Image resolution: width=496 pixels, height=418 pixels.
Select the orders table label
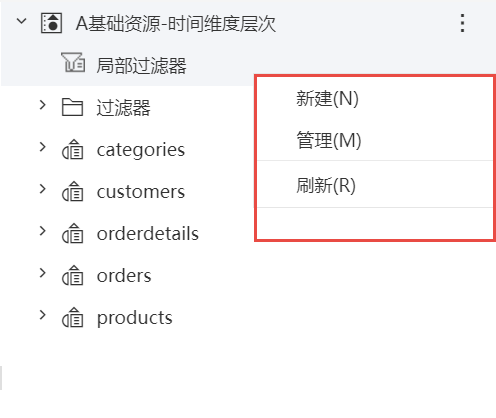point(124,276)
